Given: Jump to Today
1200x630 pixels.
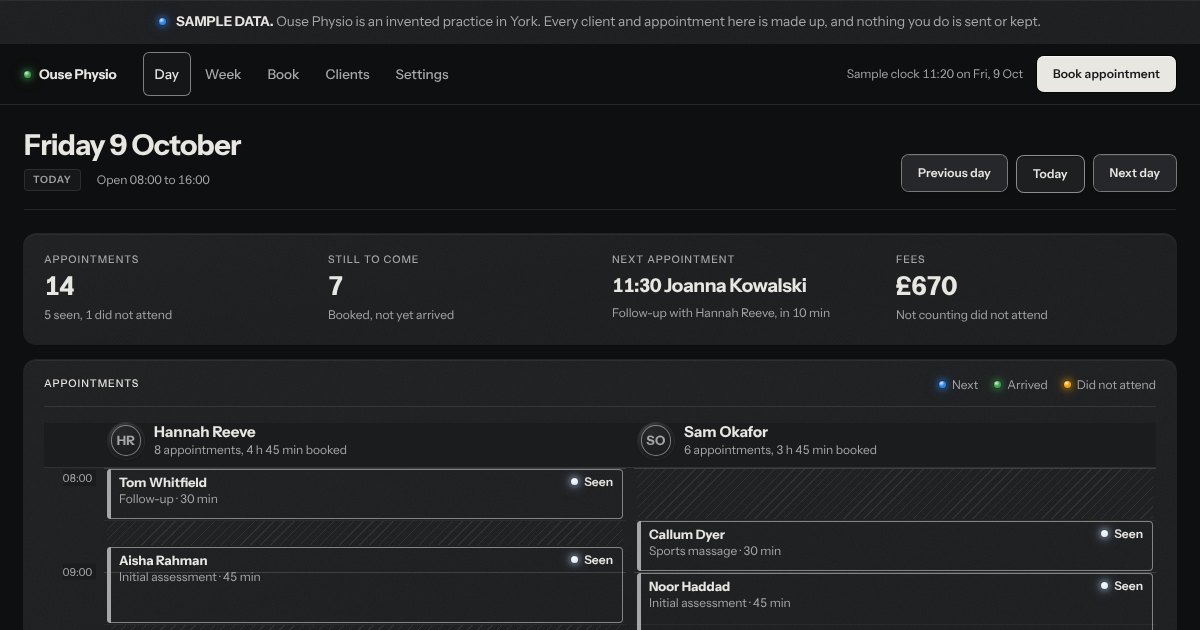Looking at the screenshot, I should point(1050,174).
